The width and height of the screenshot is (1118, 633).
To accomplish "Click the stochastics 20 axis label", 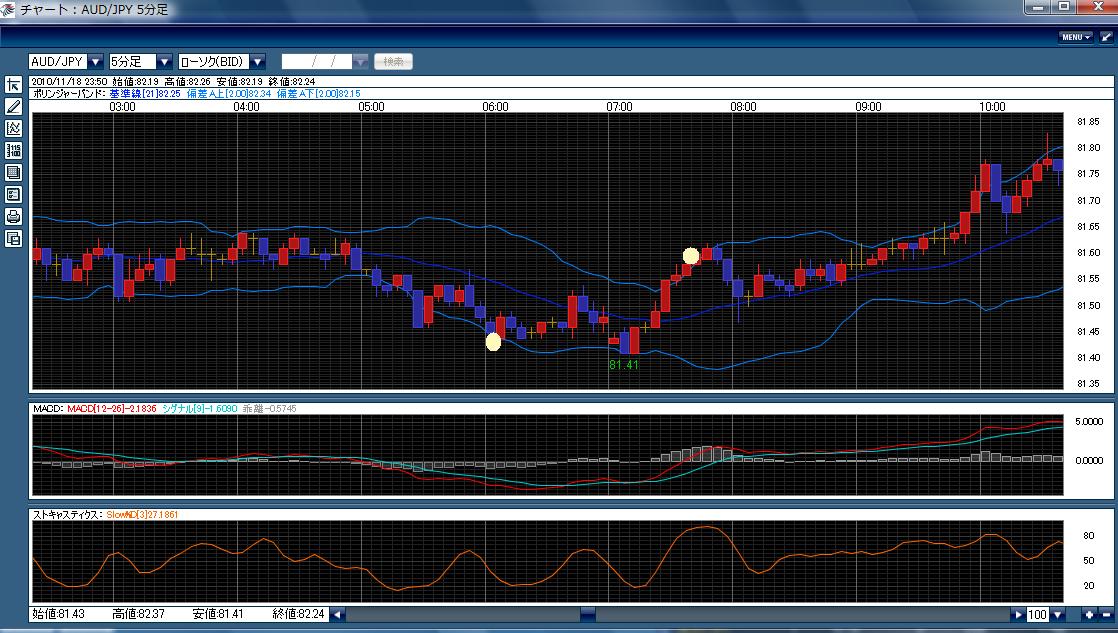I will click(x=1088, y=585).
